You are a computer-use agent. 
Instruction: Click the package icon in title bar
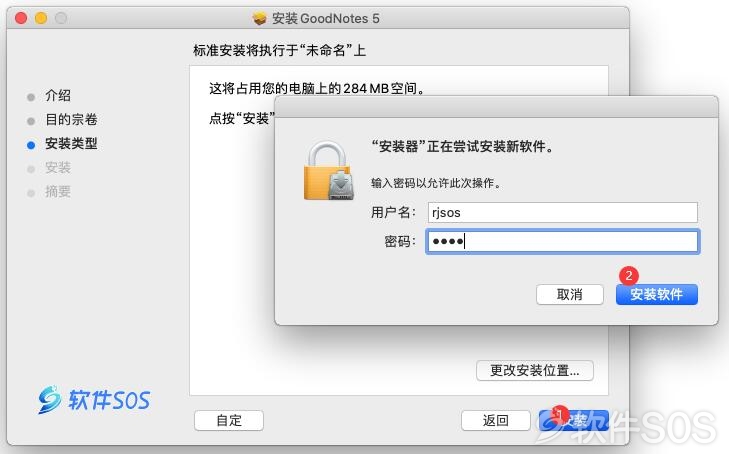[259, 19]
